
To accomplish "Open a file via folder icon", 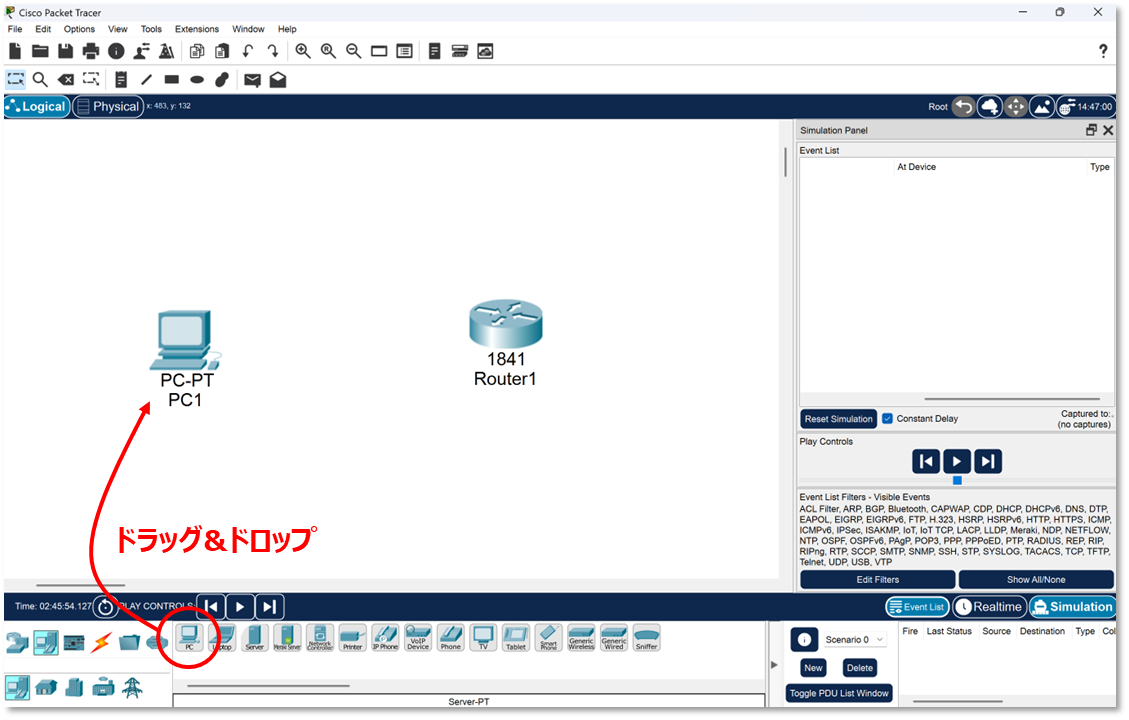I will tap(40, 51).
